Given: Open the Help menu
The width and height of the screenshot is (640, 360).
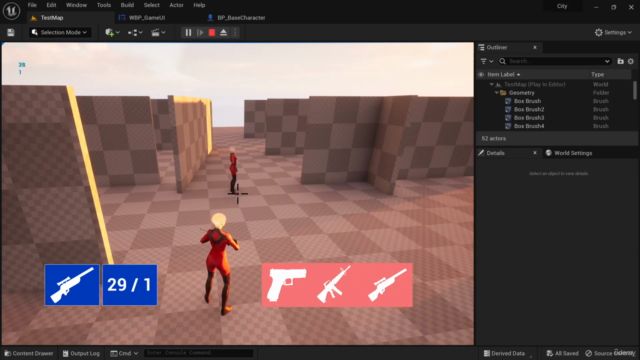Looking at the screenshot, I should pos(199,5).
